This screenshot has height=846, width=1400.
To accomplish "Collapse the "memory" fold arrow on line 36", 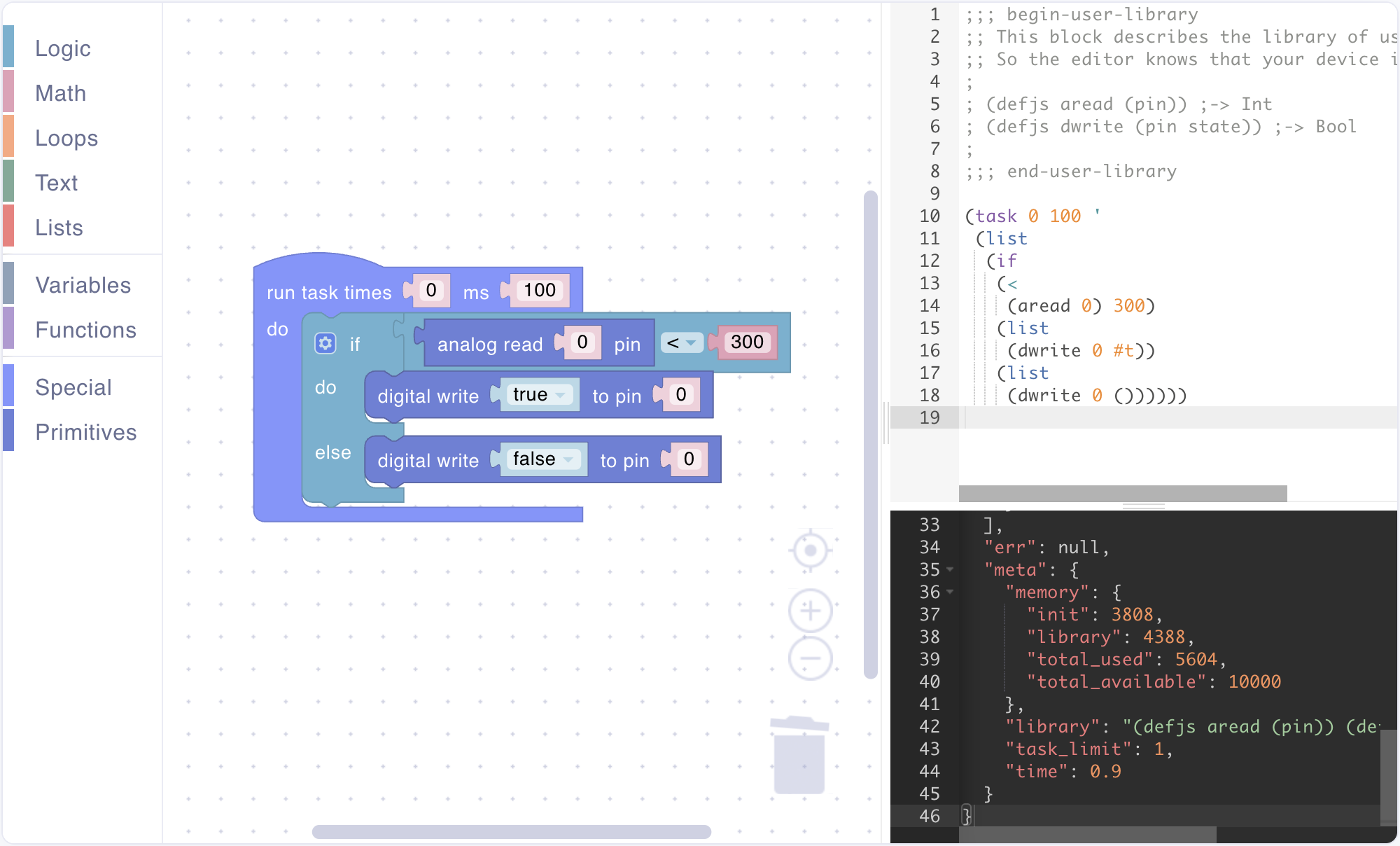I will [950, 592].
